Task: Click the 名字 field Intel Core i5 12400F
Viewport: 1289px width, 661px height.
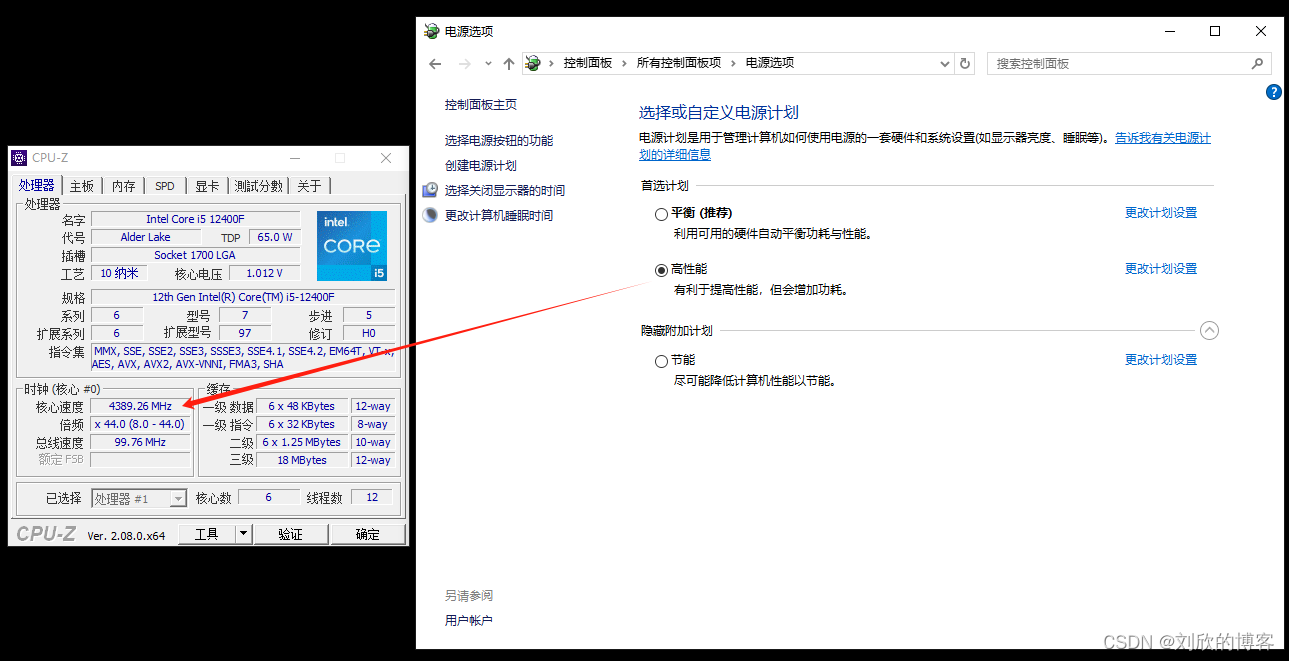Action: coord(195,219)
